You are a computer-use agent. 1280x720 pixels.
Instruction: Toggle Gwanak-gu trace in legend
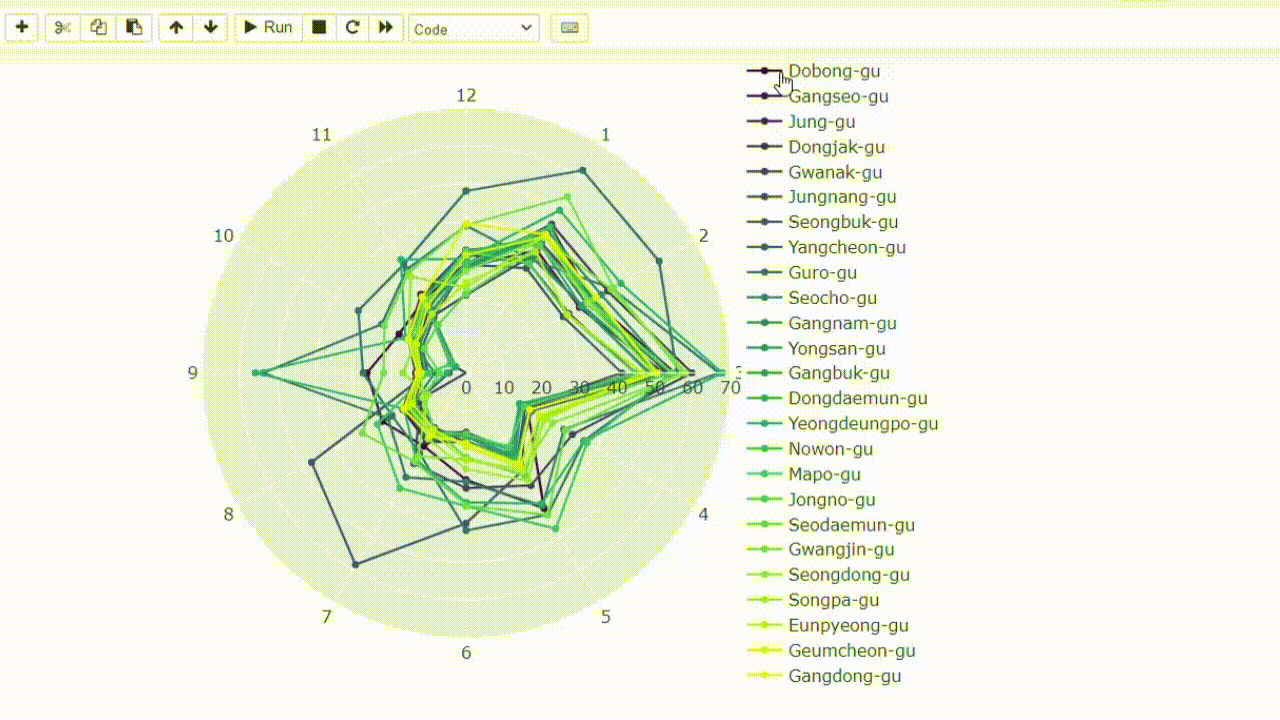click(x=815, y=172)
